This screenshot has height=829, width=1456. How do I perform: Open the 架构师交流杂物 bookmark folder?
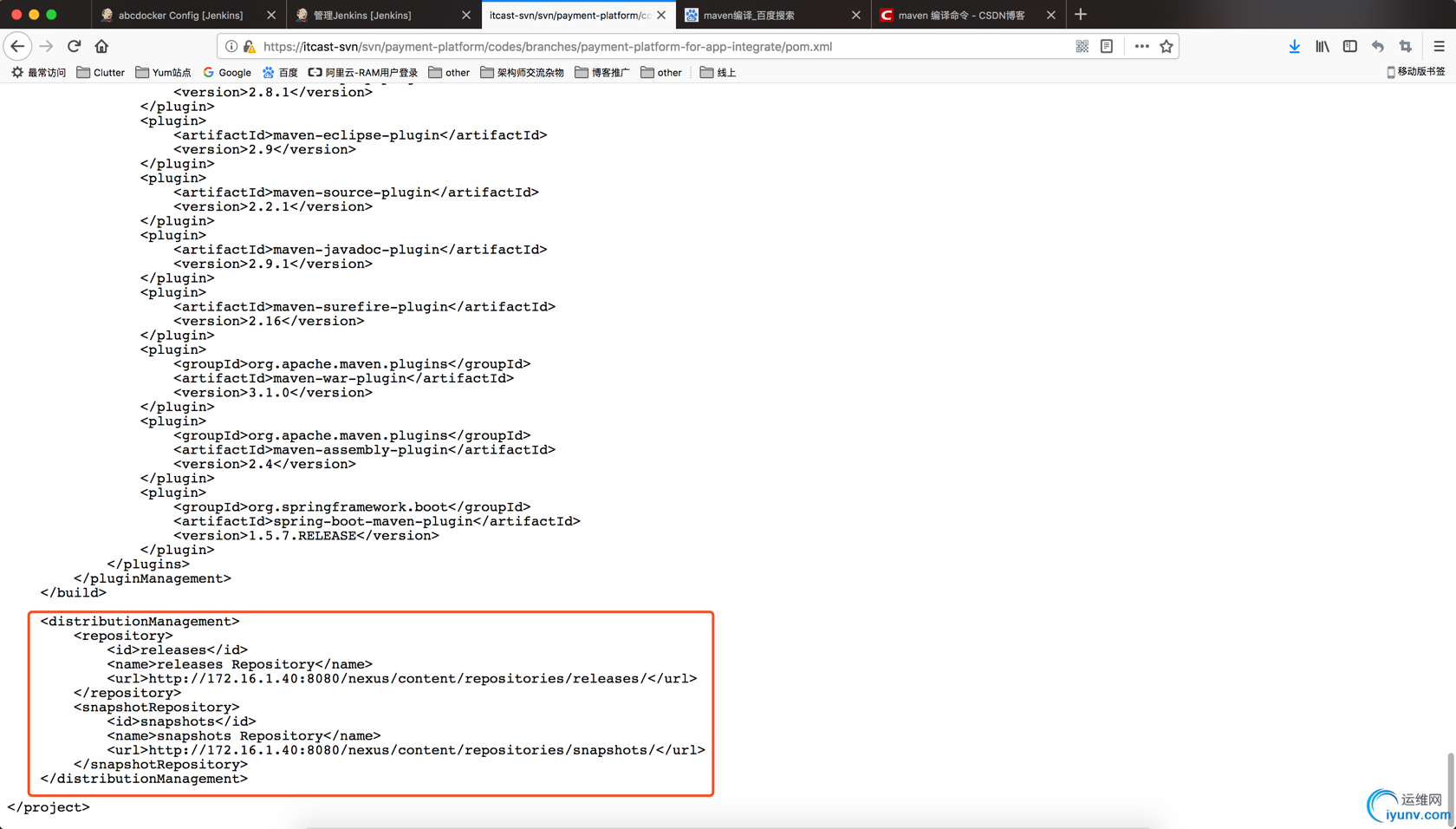coord(522,73)
